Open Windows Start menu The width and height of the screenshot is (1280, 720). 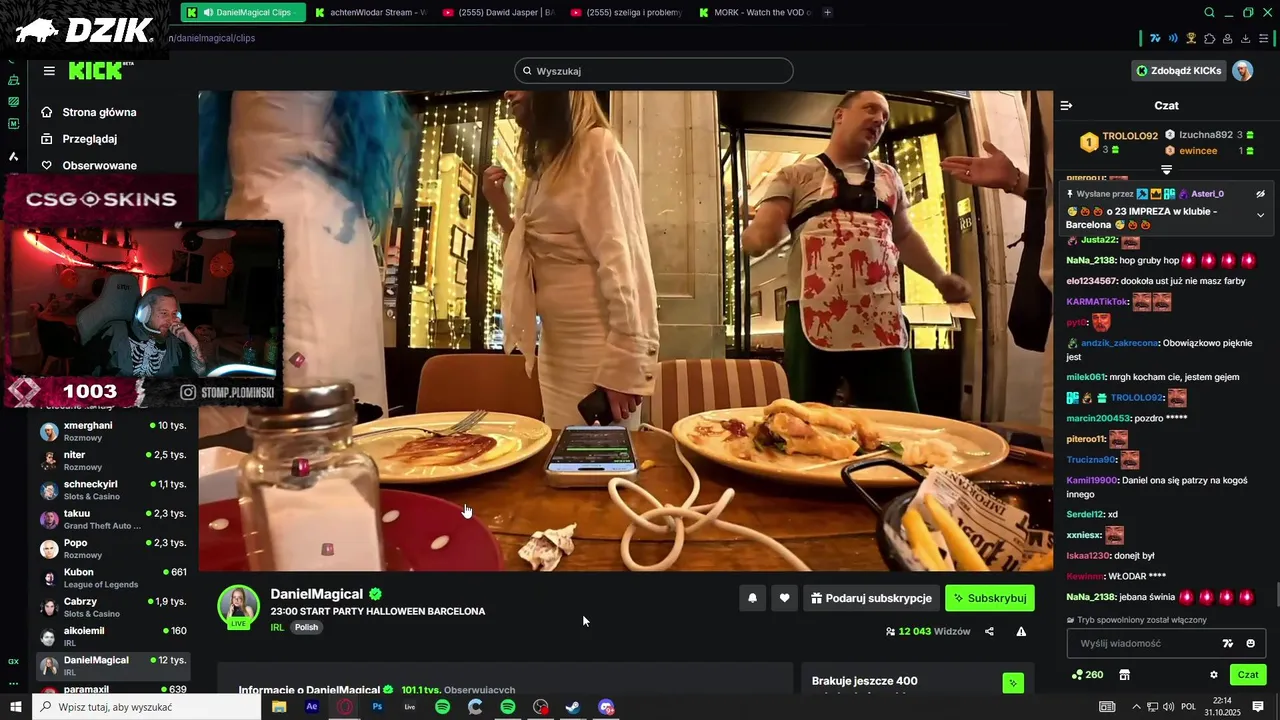(x=15, y=707)
